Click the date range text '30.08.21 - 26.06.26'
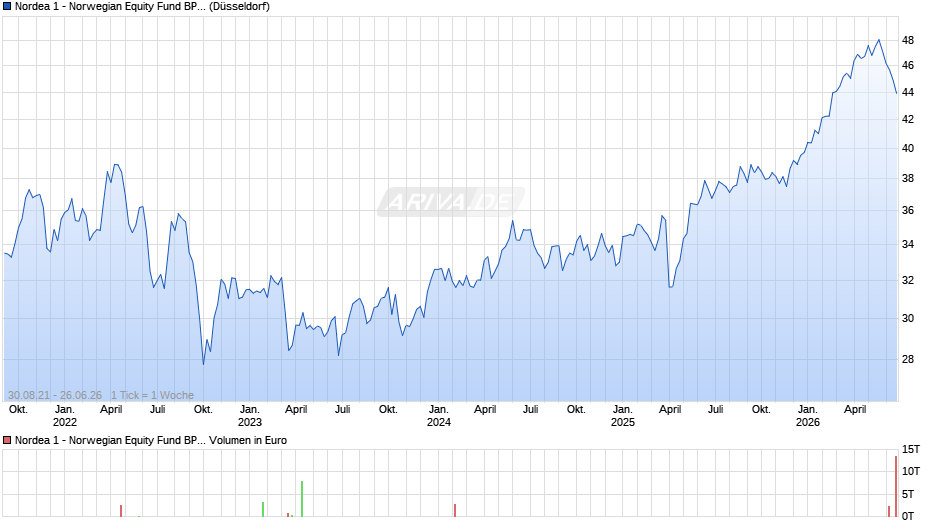Viewport: 940px width, 526px height. [x=55, y=395]
